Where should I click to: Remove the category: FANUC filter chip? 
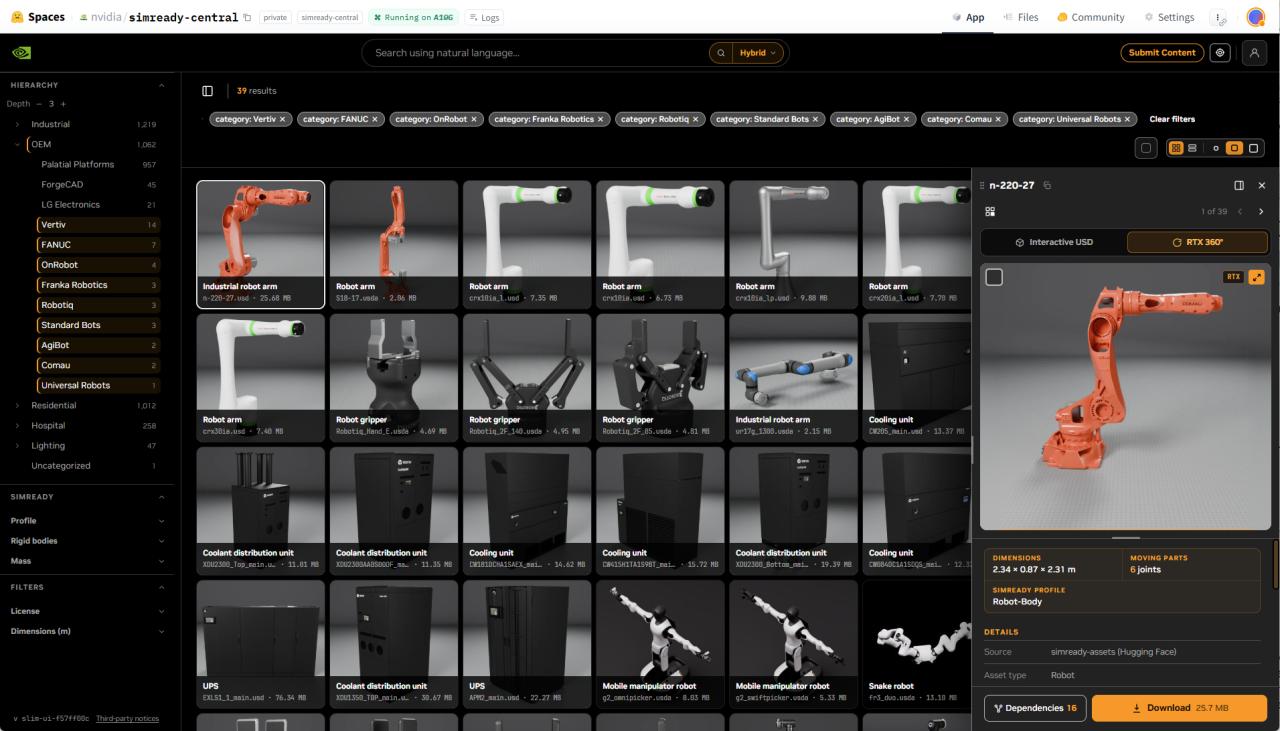375,119
